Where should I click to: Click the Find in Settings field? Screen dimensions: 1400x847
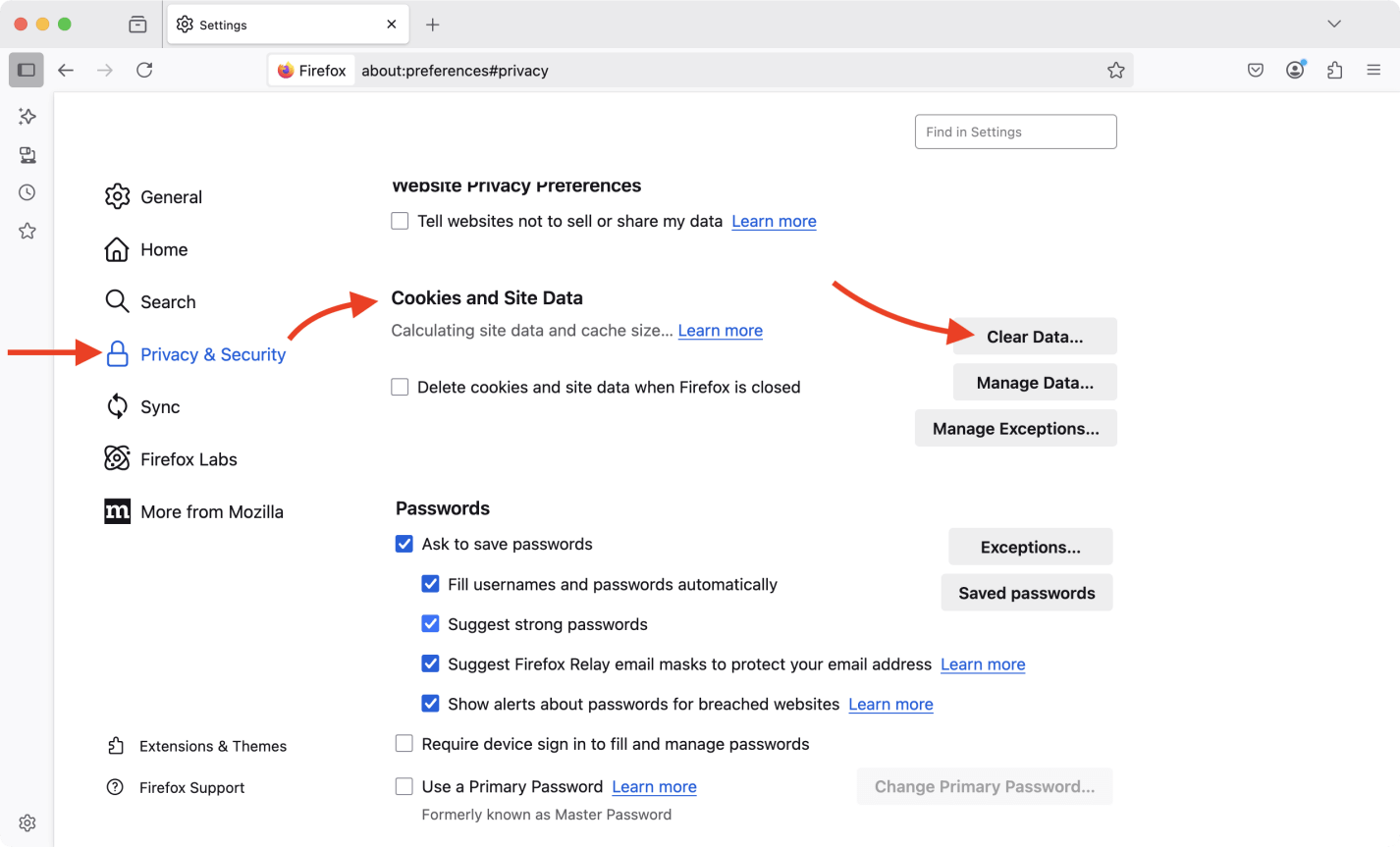pyautogui.click(x=1015, y=132)
